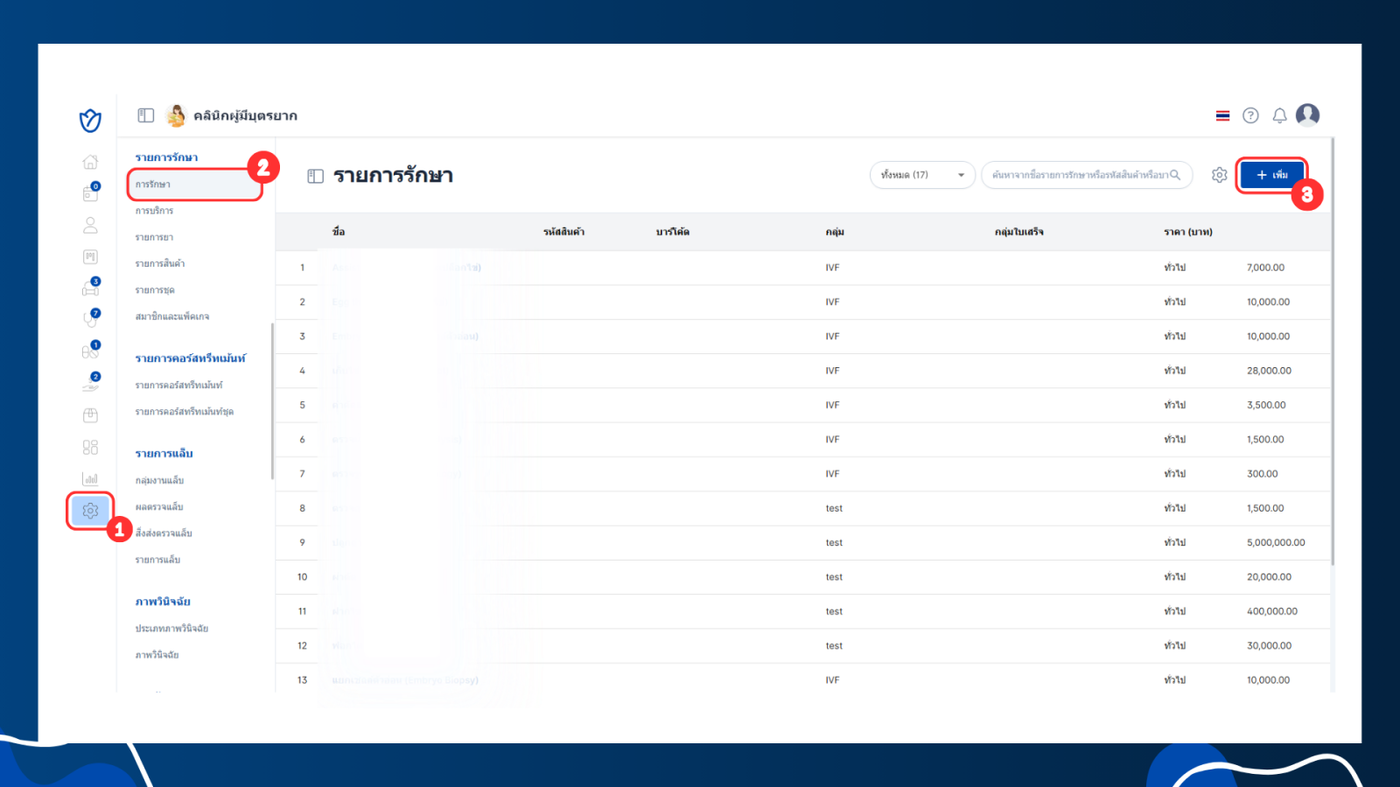This screenshot has height=787, width=1400.
Task: Select การบริการ in the side menu
Action: tap(154, 211)
